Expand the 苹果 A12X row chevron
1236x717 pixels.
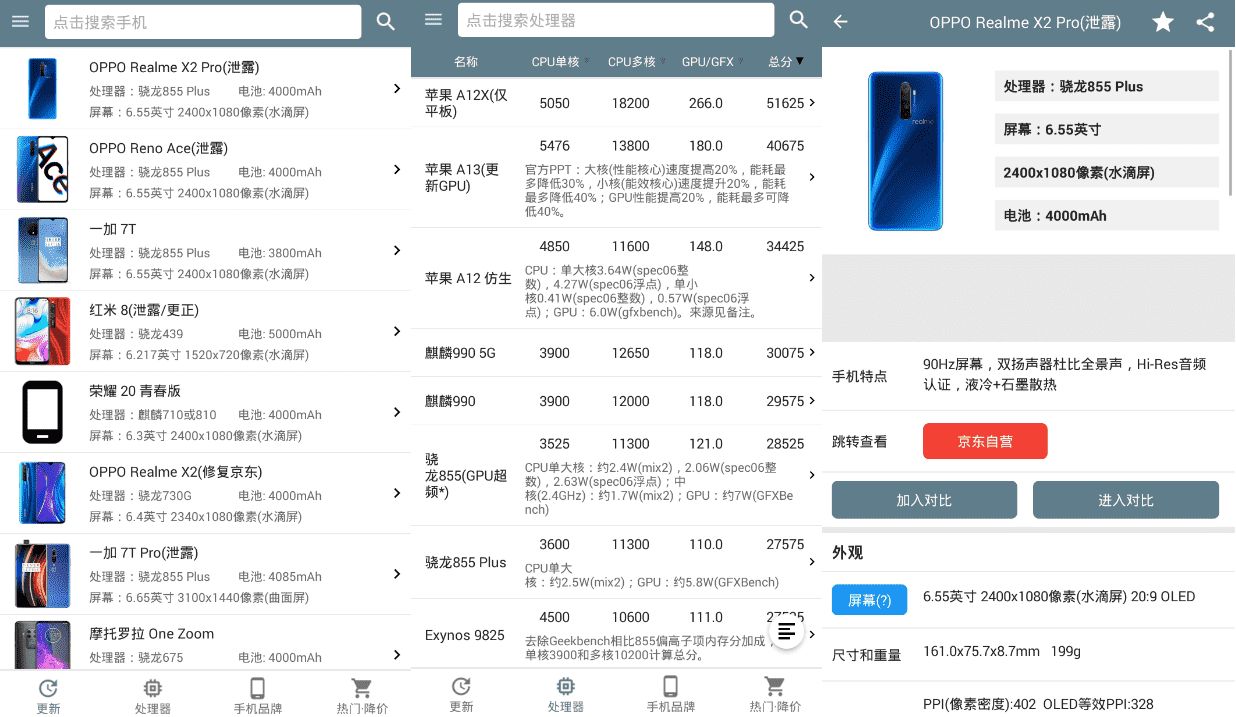coord(811,103)
